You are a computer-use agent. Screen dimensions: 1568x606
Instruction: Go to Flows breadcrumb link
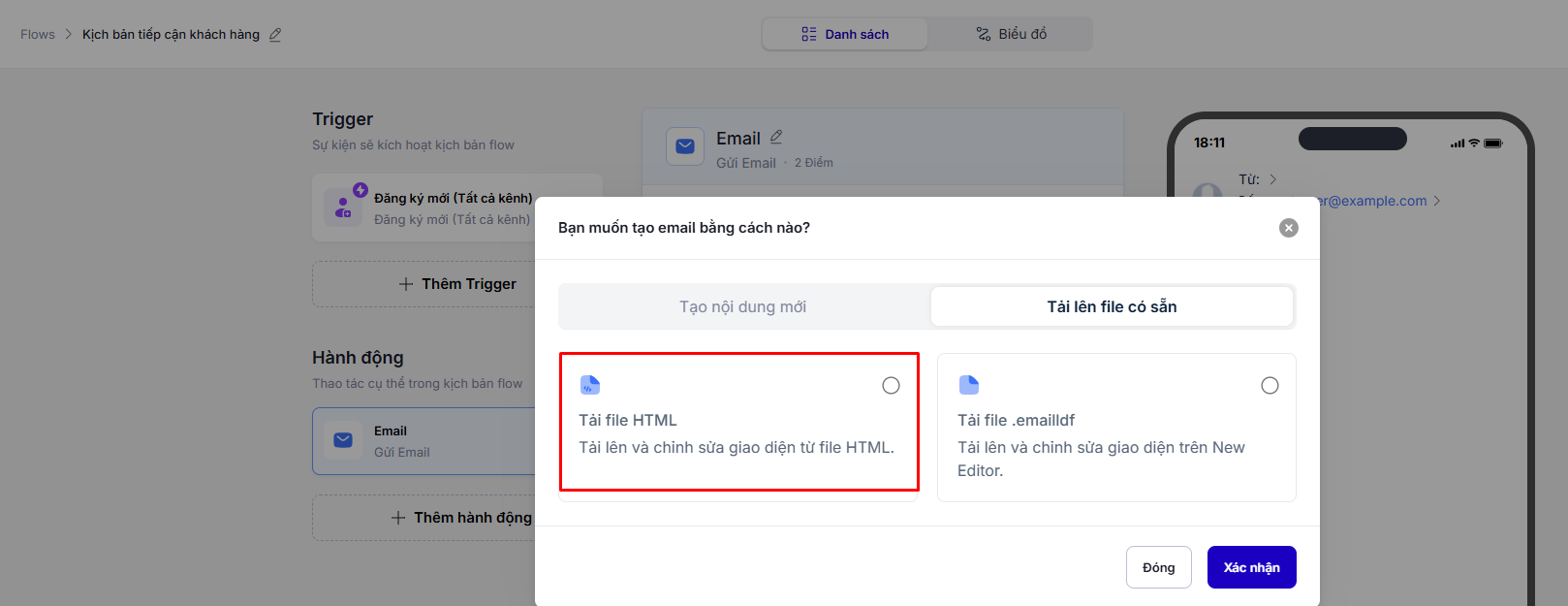pos(38,35)
